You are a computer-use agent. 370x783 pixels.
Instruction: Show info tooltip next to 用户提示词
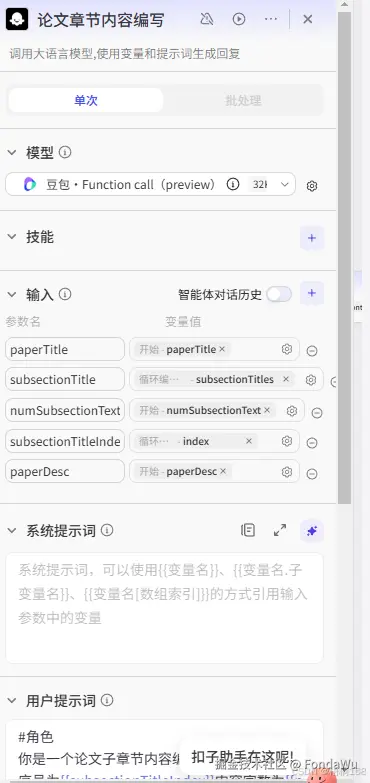coord(107,701)
